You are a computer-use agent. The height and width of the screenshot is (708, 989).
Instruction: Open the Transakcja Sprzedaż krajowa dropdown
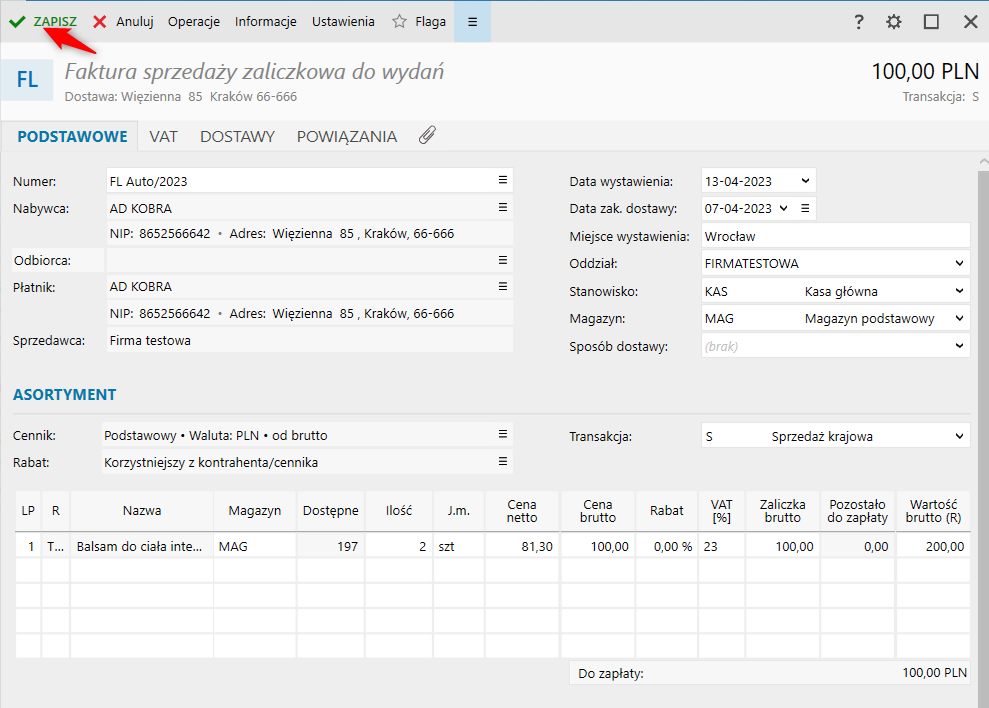coord(959,437)
